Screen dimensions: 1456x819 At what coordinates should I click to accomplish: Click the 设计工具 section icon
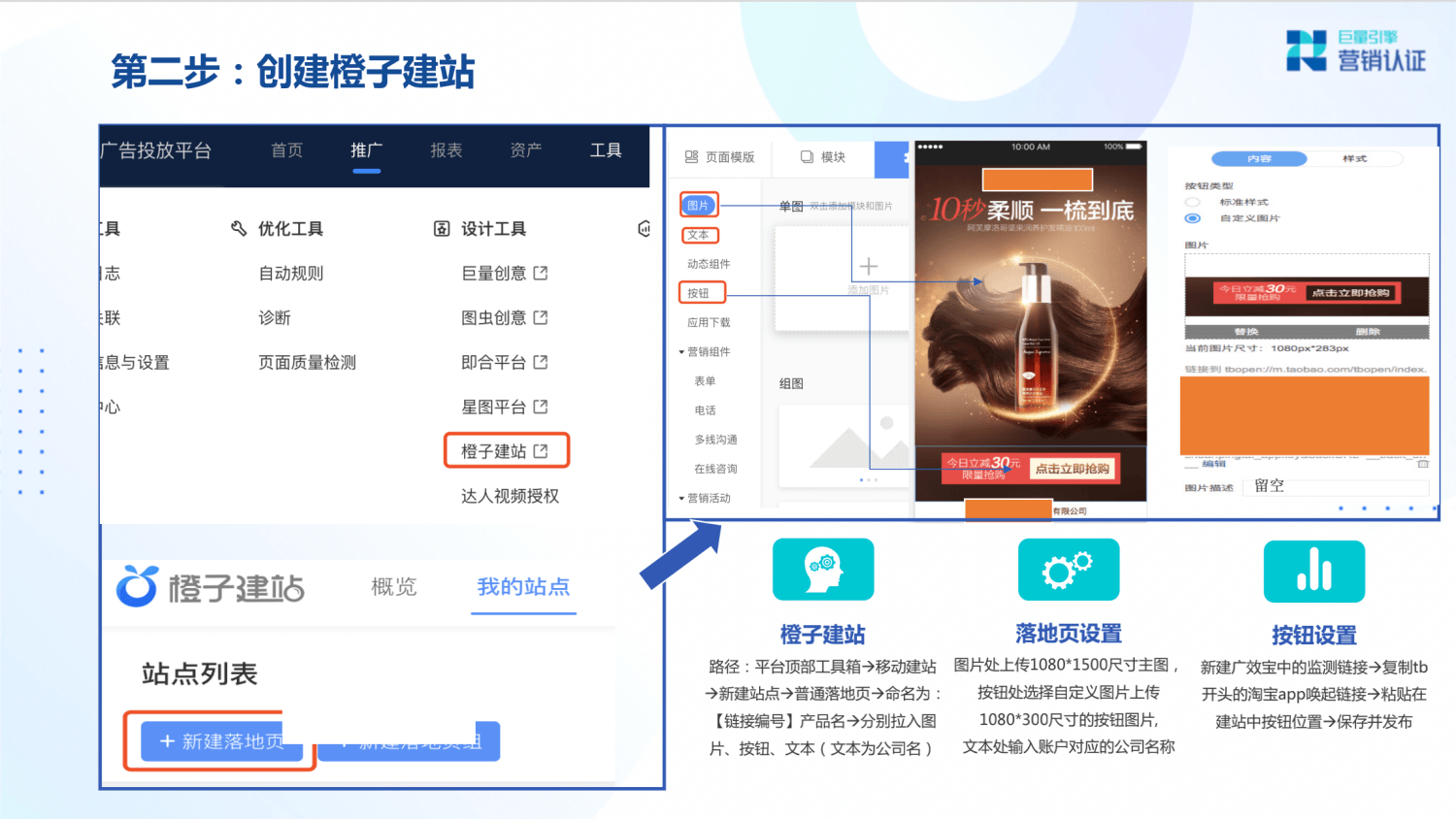click(442, 228)
